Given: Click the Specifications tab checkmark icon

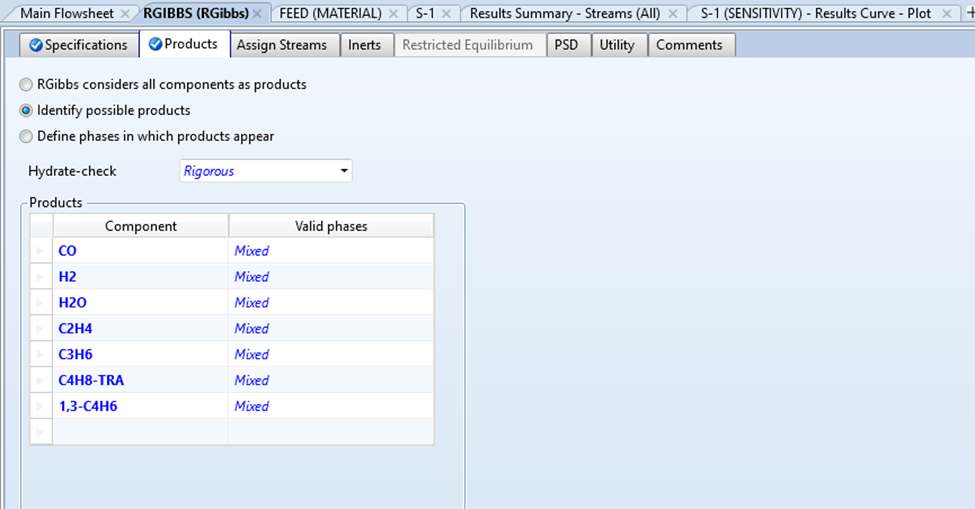Looking at the screenshot, I should [x=36, y=45].
